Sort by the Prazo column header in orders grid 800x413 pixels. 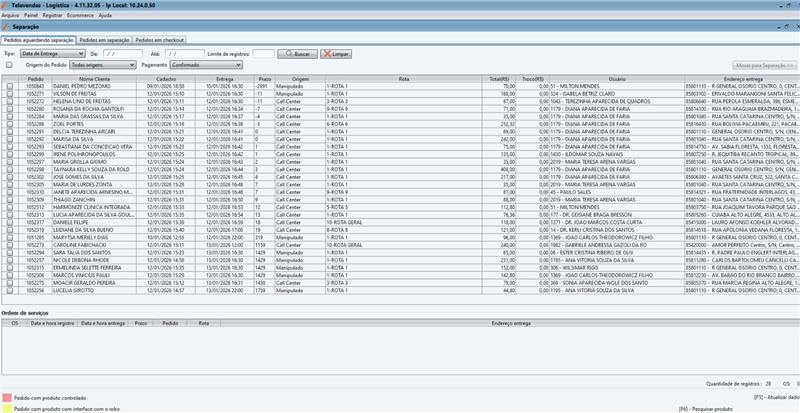point(264,79)
